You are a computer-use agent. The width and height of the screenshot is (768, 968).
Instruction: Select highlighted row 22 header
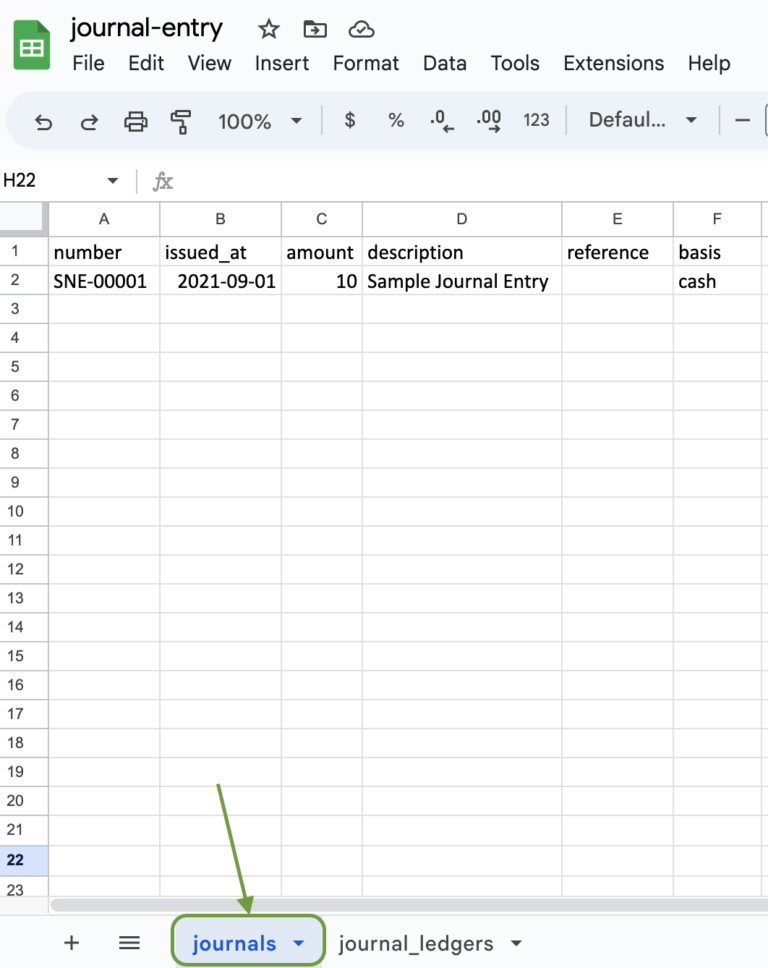23,859
